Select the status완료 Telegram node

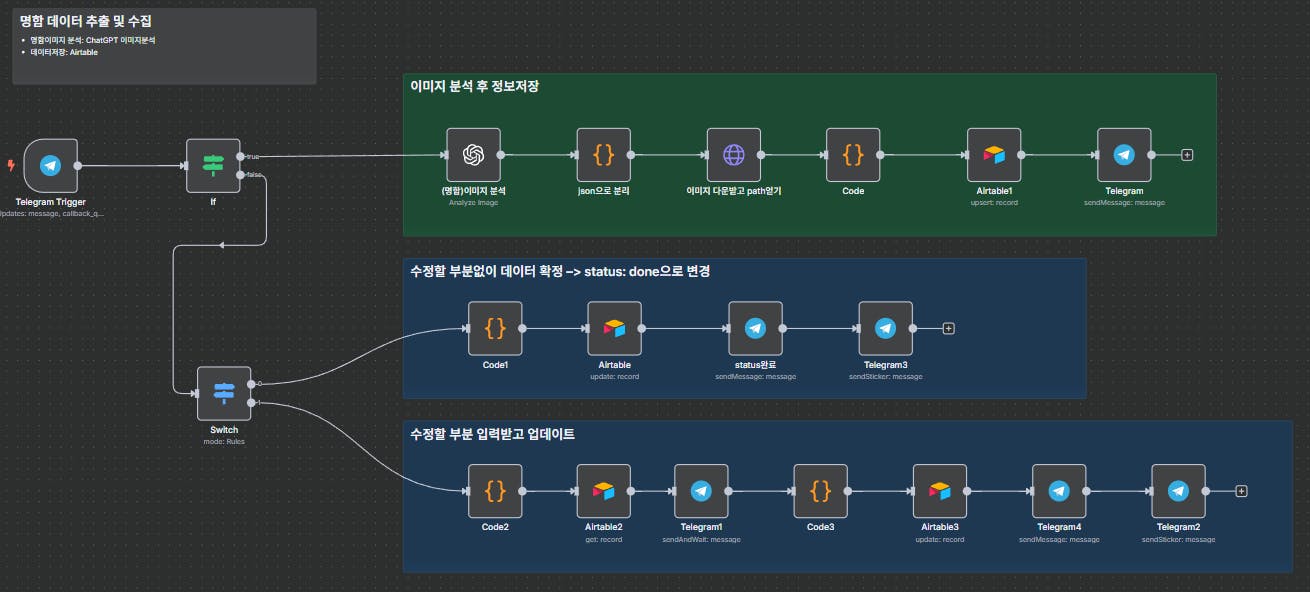point(756,328)
